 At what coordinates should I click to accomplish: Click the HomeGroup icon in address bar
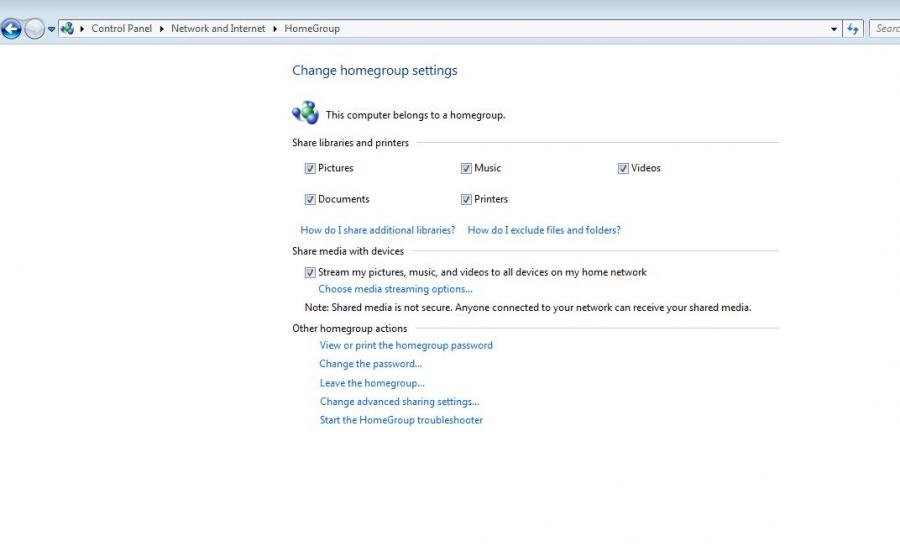pyautogui.click(x=67, y=29)
